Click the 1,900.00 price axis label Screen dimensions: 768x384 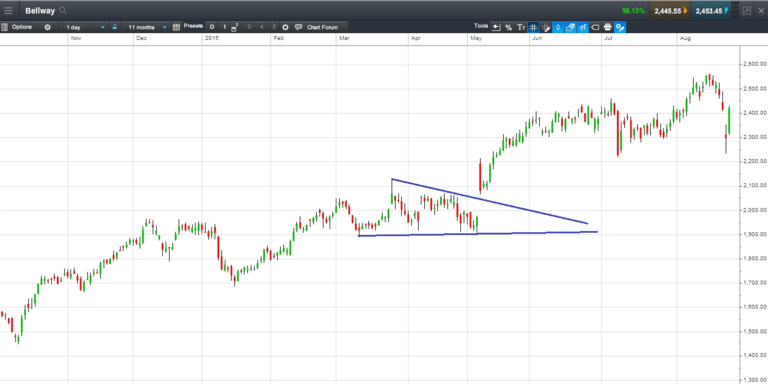[x=754, y=235]
